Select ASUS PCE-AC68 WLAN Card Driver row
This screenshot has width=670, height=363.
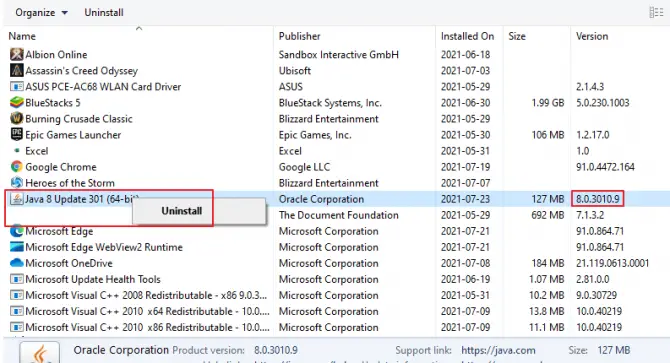coord(103,87)
